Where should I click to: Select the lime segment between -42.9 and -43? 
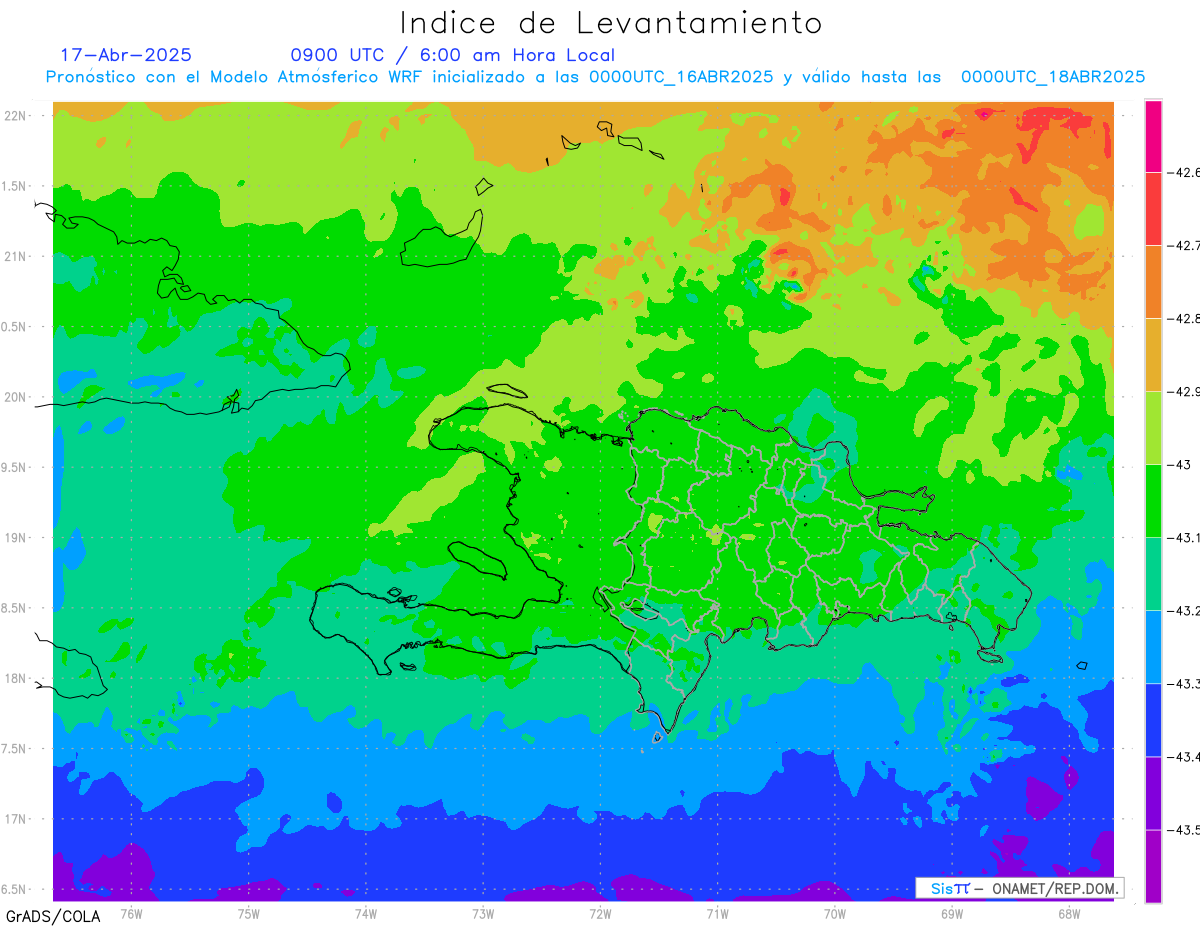1153,427
